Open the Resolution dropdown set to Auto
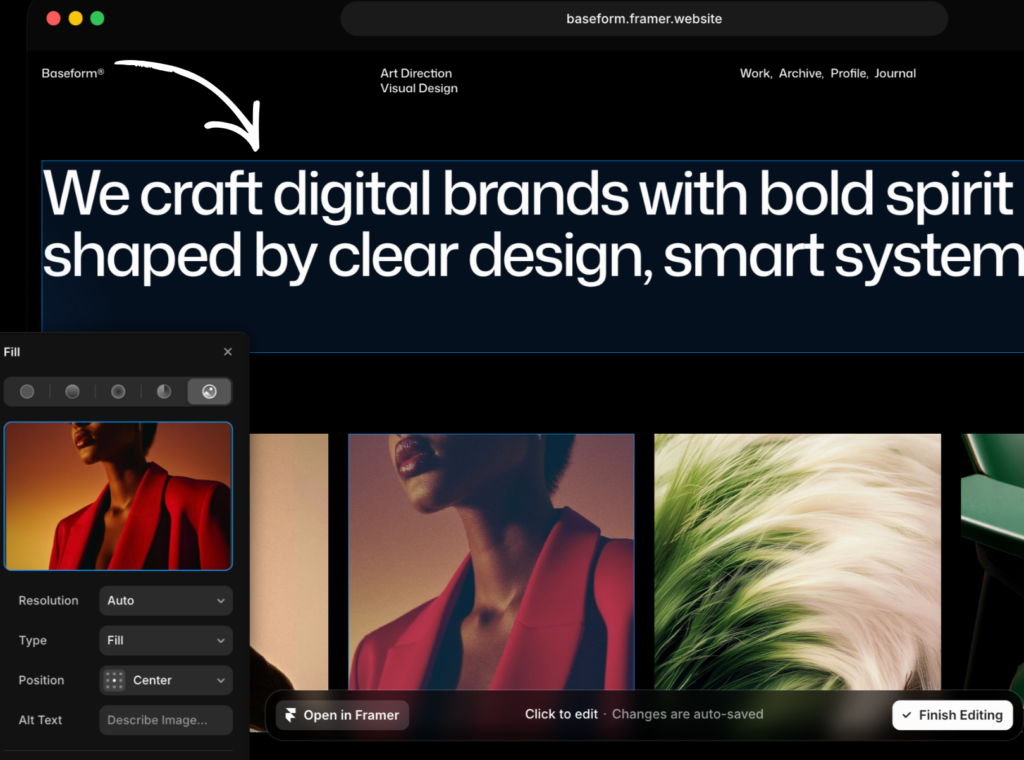 (x=165, y=600)
